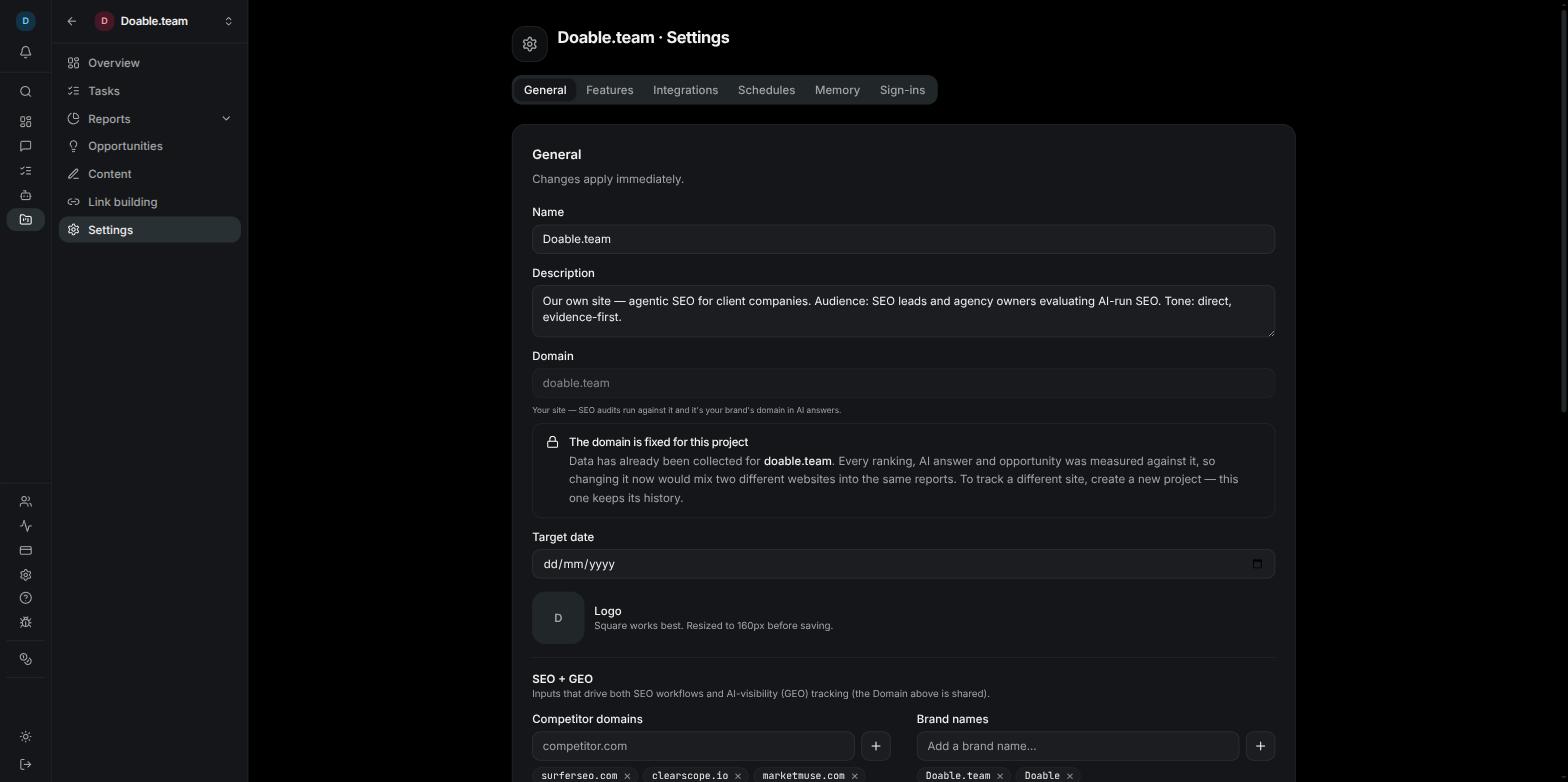Image resolution: width=1568 pixels, height=782 pixels.
Task: Click the search magnifier icon in the rail
Action: [x=26, y=92]
